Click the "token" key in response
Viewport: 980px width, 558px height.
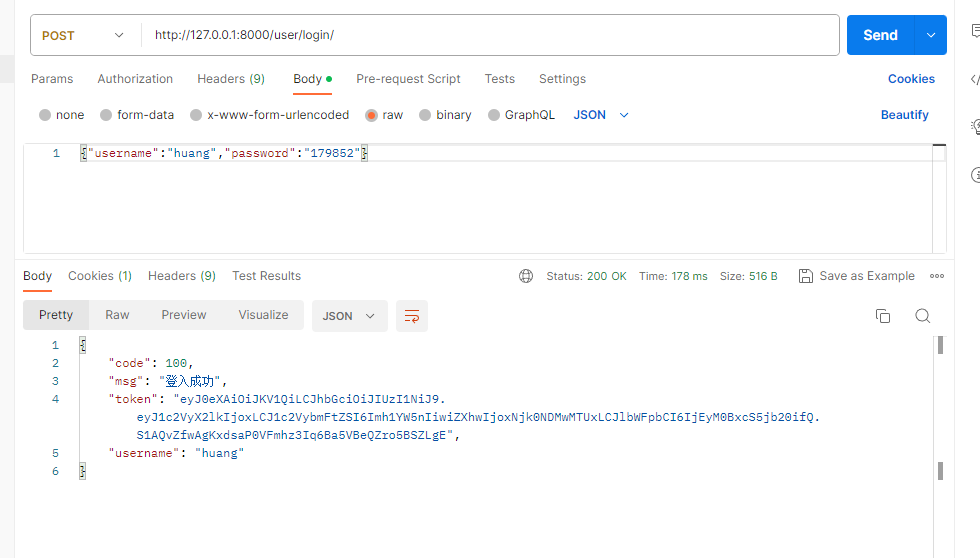click(x=132, y=399)
